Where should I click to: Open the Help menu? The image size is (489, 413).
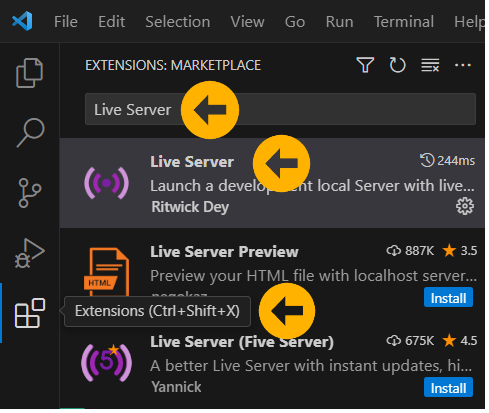coord(469,22)
